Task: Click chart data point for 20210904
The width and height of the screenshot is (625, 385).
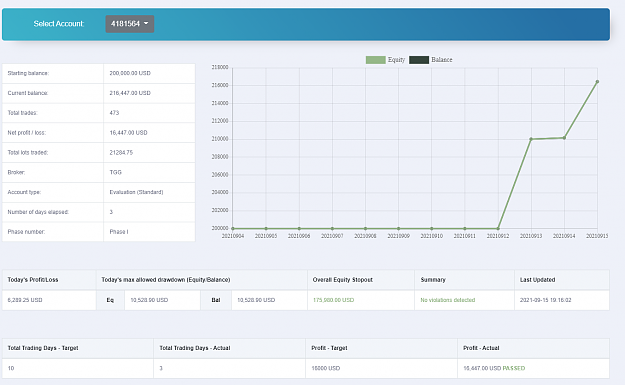Action: [x=233, y=229]
